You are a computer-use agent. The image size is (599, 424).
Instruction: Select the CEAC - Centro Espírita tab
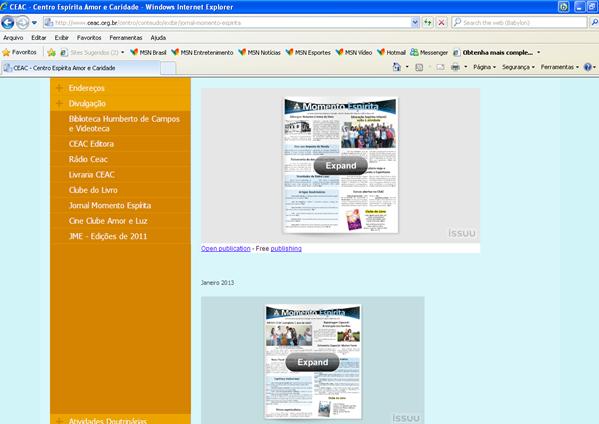[x=80, y=68]
